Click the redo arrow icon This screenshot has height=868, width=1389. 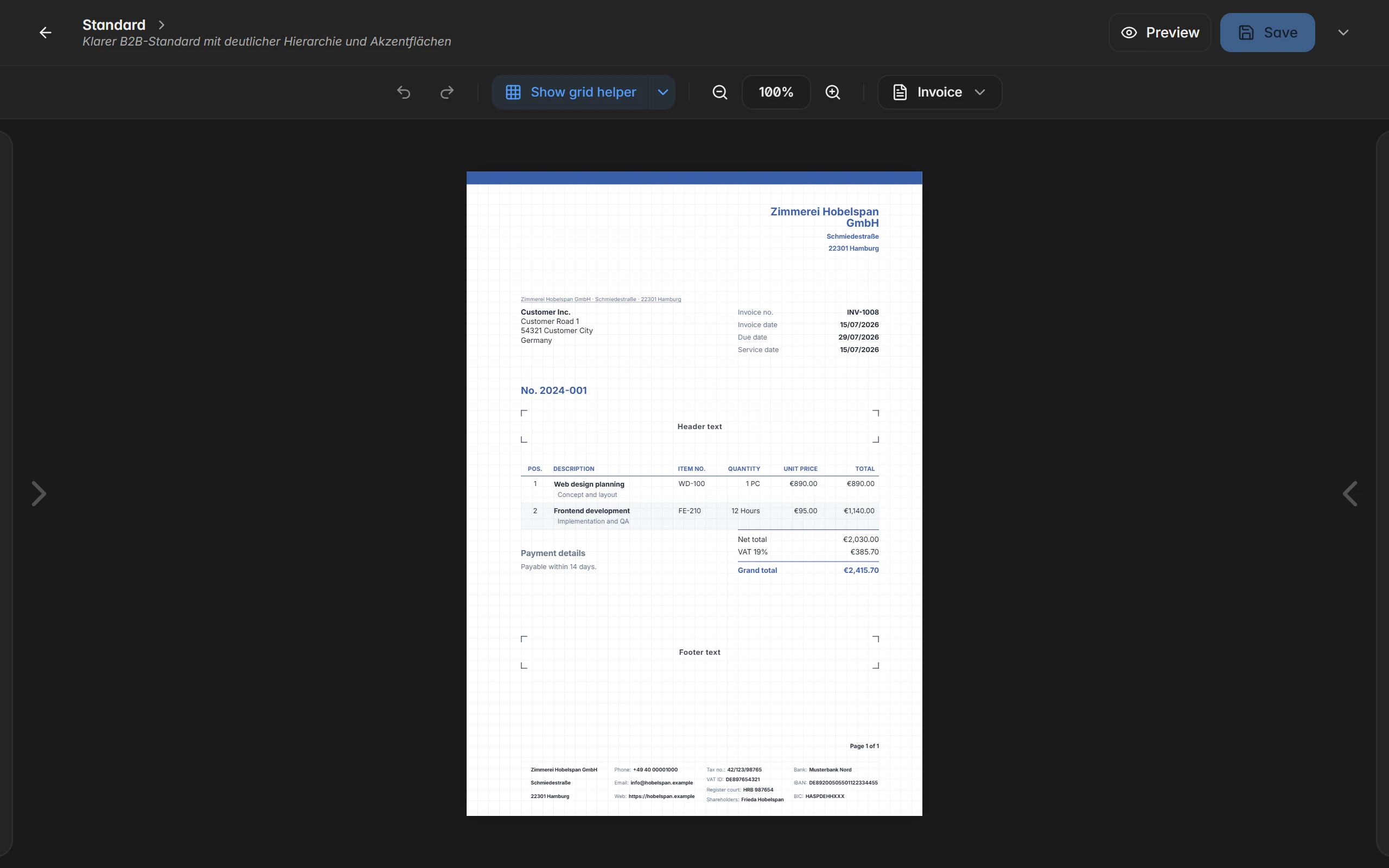click(447, 92)
